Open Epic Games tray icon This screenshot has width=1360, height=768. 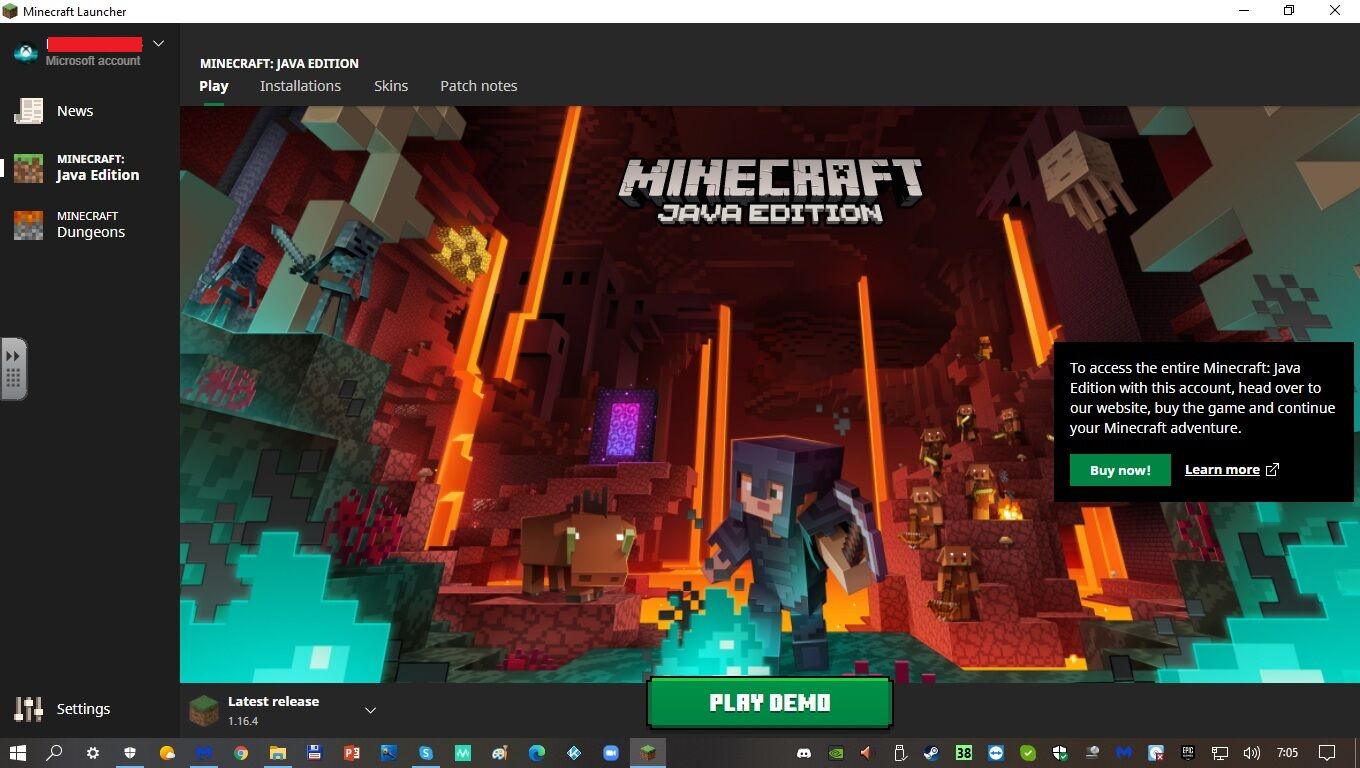click(x=1188, y=753)
